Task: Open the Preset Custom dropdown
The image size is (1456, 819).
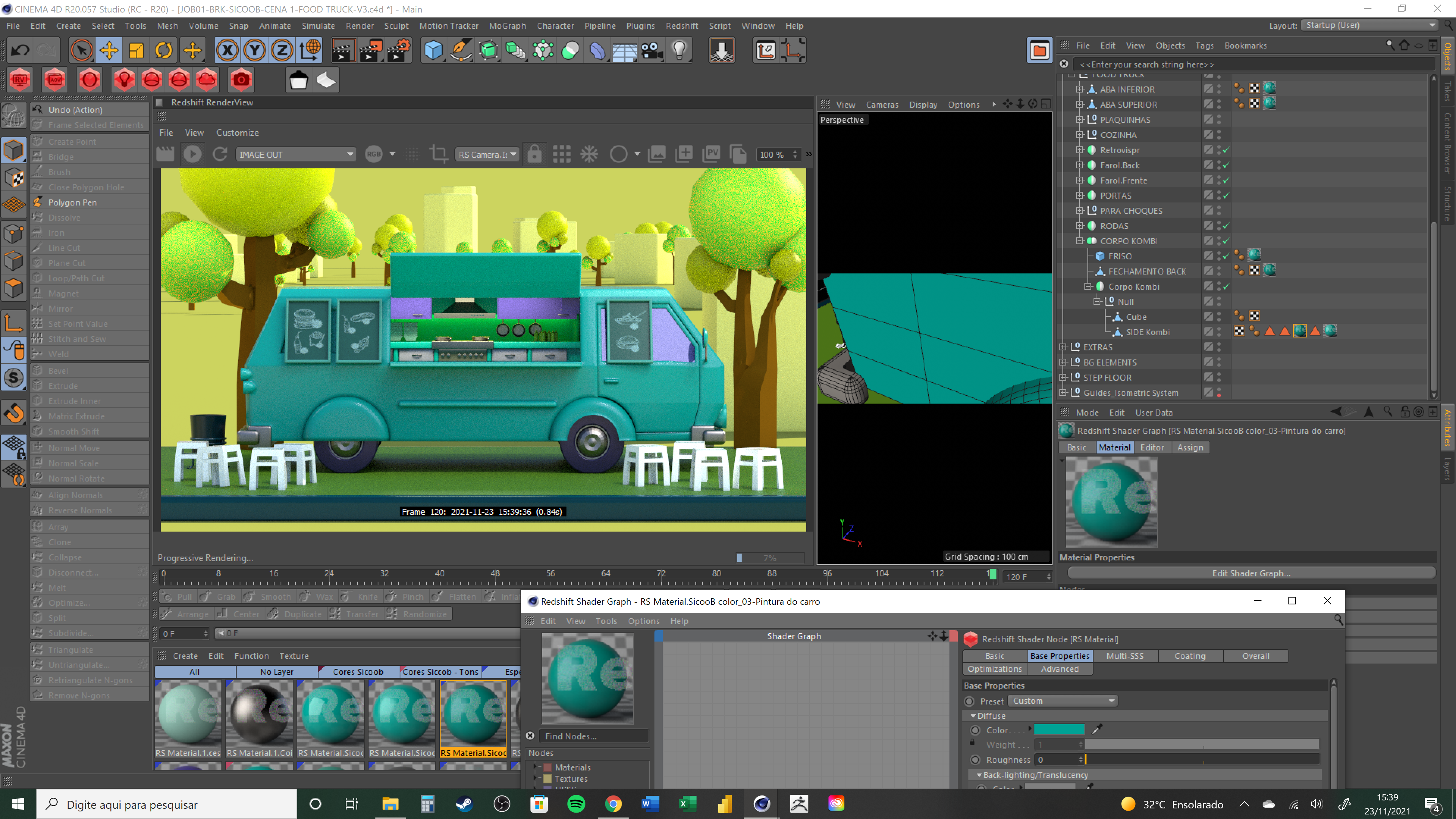Action: [1062, 701]
